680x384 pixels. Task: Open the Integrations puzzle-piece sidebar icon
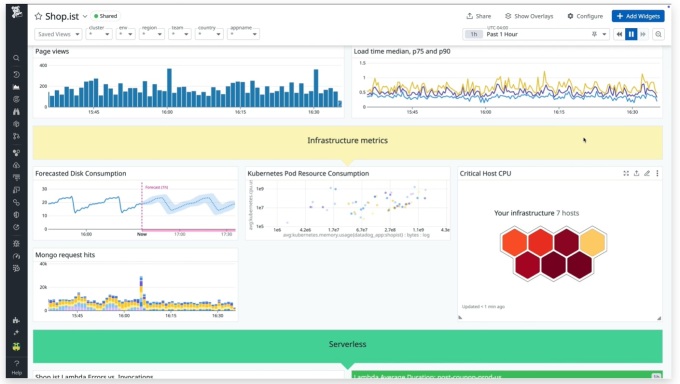(16, 320)
